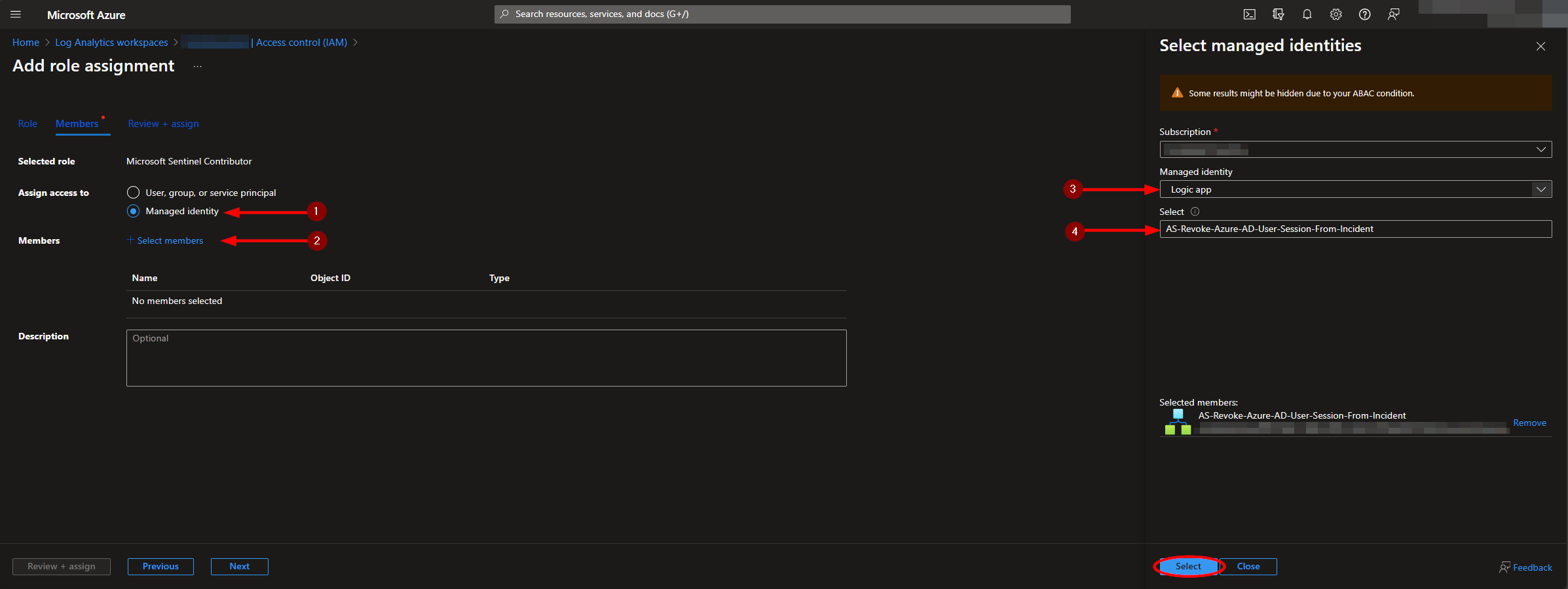Screen dimensions: 1568x589
Task: Choose the Managed identity radio button
Action: (133, 211)
